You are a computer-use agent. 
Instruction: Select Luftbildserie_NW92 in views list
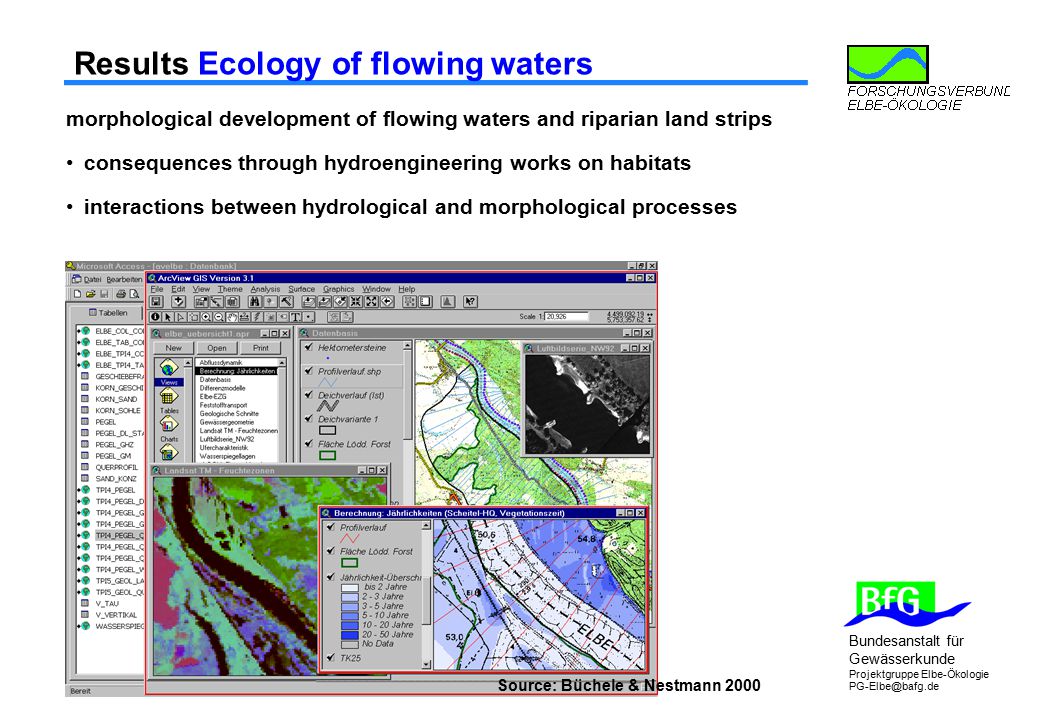(x=226, y=439)
